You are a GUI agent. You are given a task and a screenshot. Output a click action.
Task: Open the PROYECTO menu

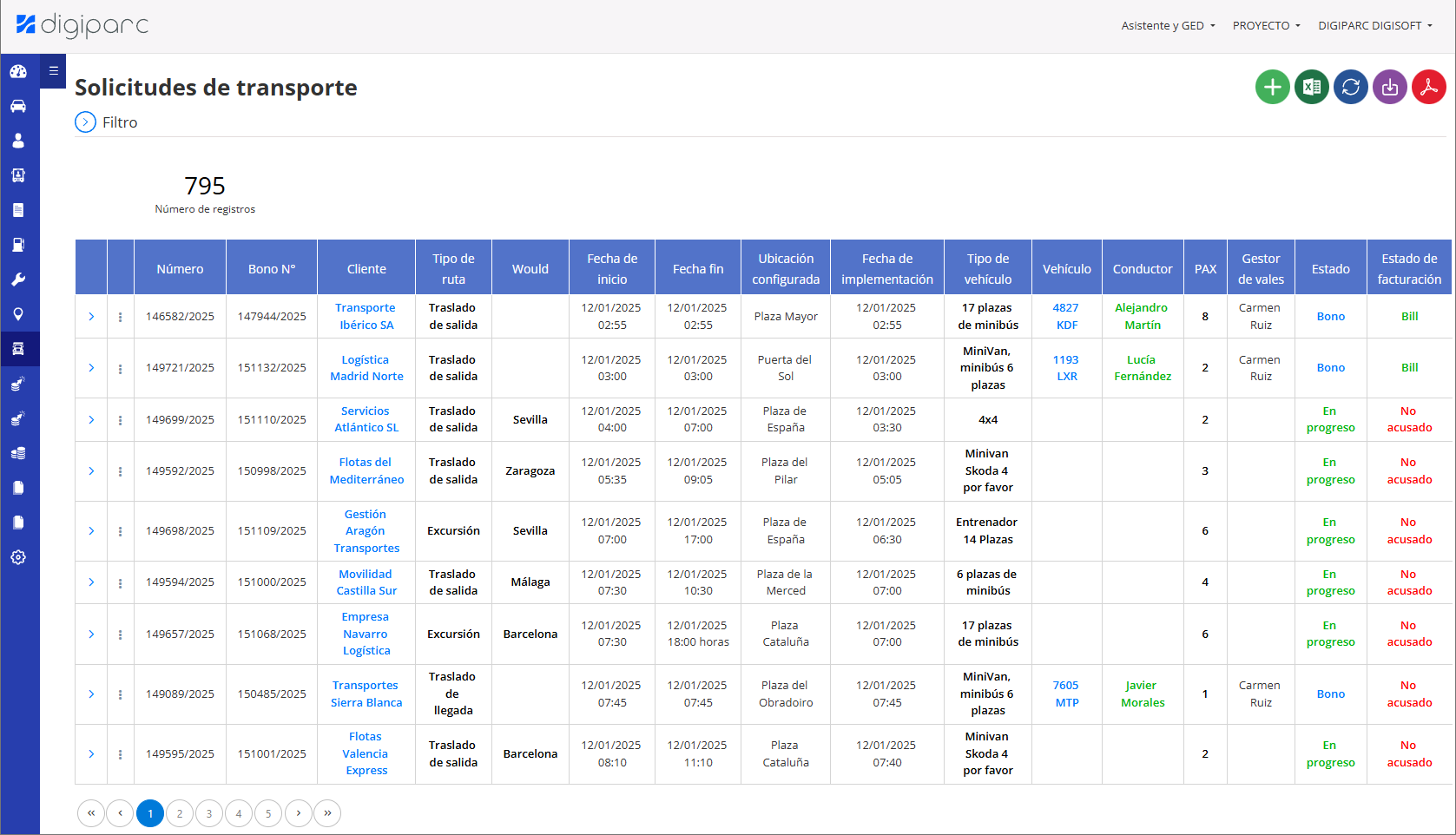1266,26
